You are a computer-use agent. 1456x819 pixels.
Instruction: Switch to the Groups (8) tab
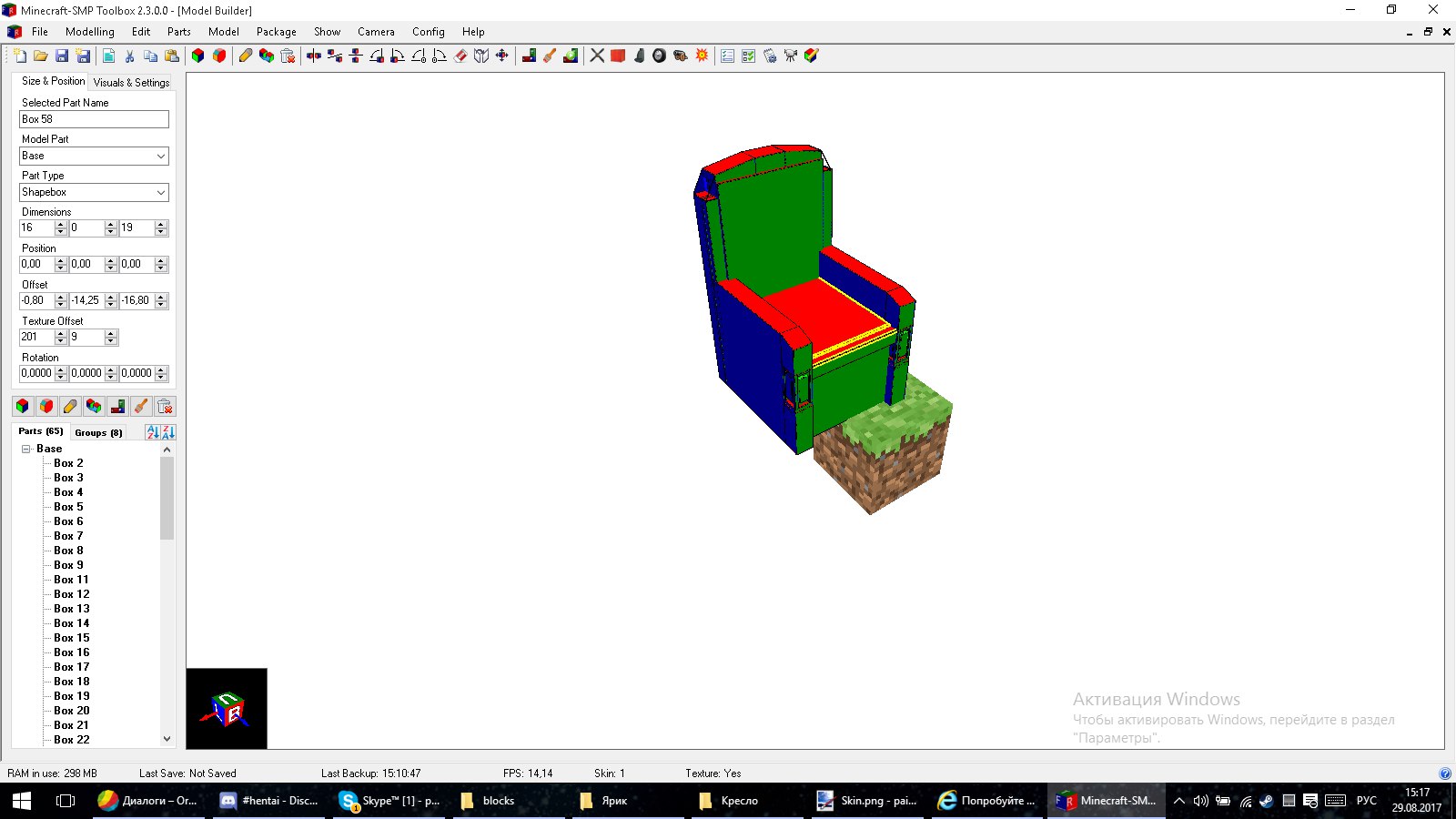[x=98, y=432]
